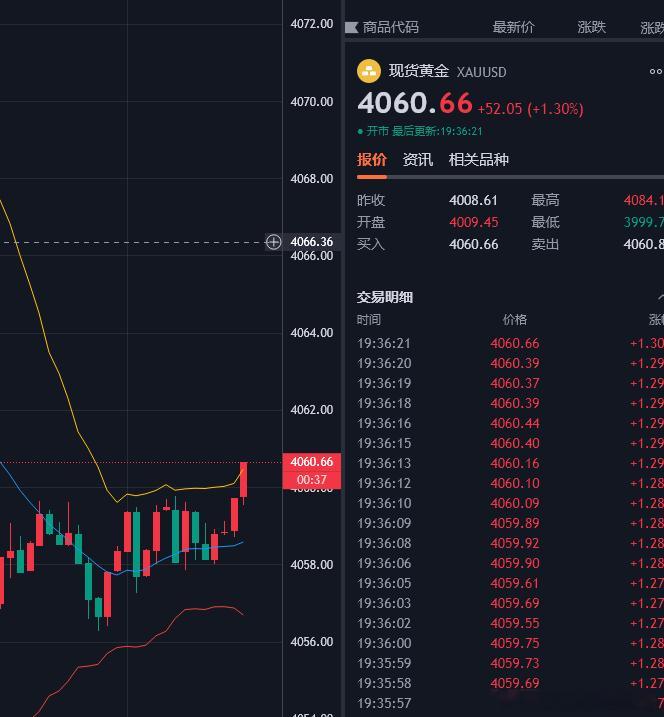Click the latest red candlestick on the chart
The image size is (664, 717).
click(243, 480)
